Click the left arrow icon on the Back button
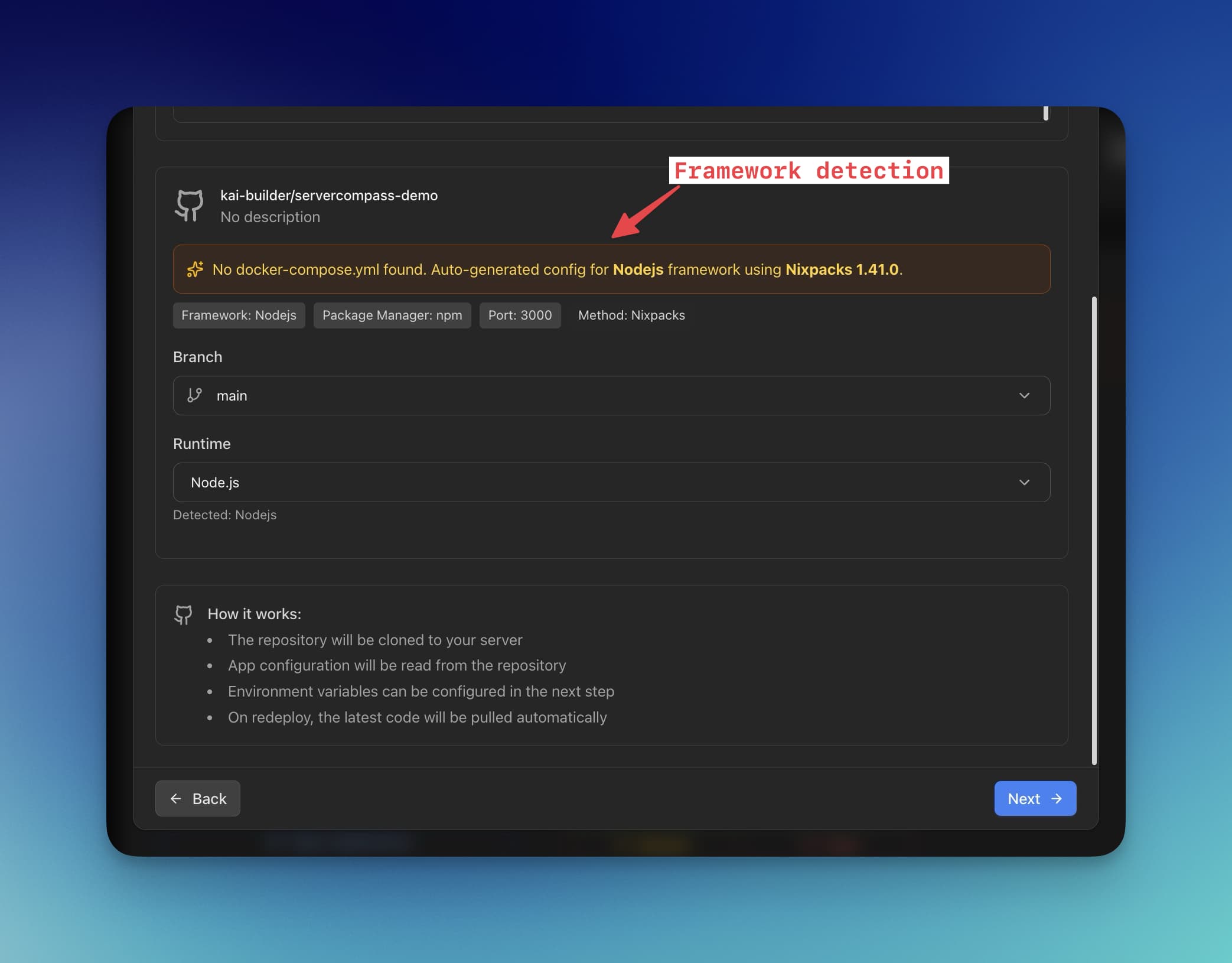The width and height of the screenshot is (1232, 963). coord(176,799)
